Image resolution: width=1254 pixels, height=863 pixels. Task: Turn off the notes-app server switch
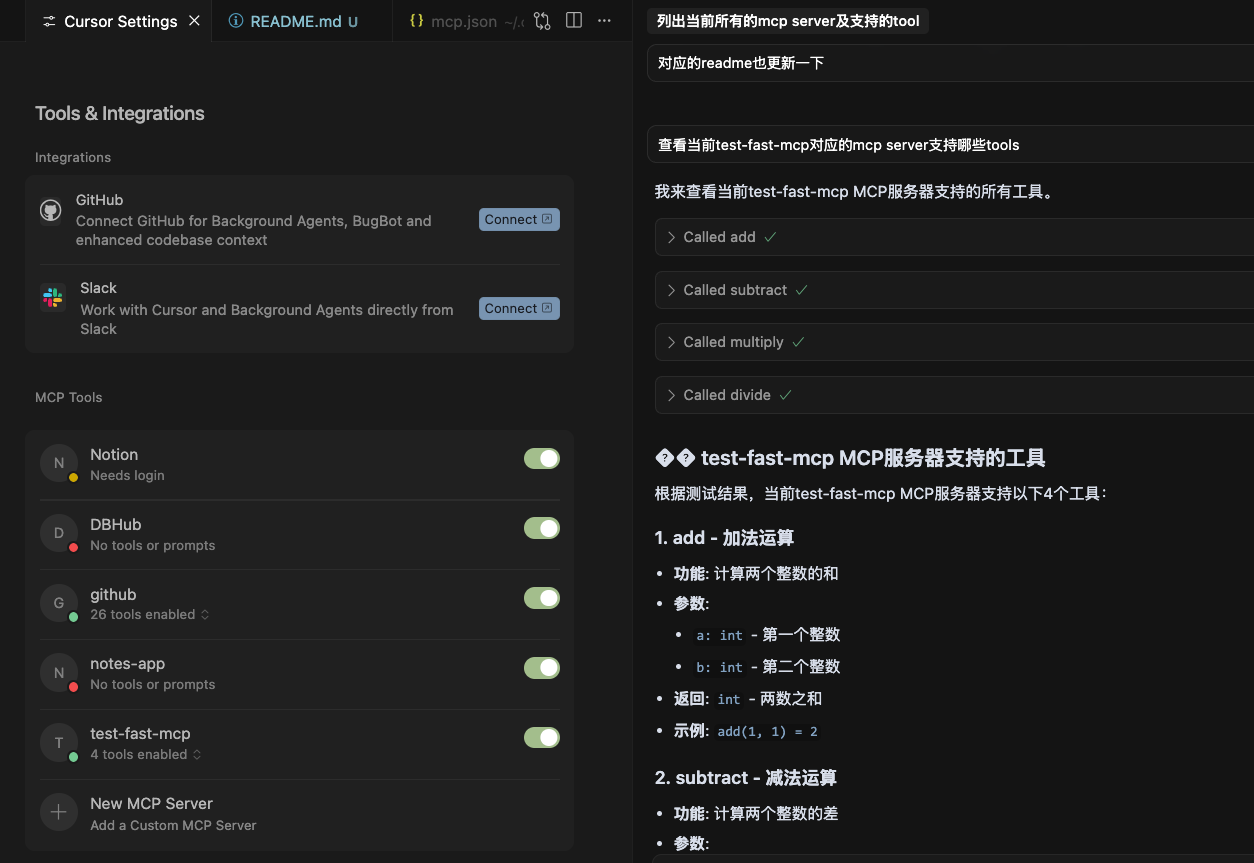point(541,668)
